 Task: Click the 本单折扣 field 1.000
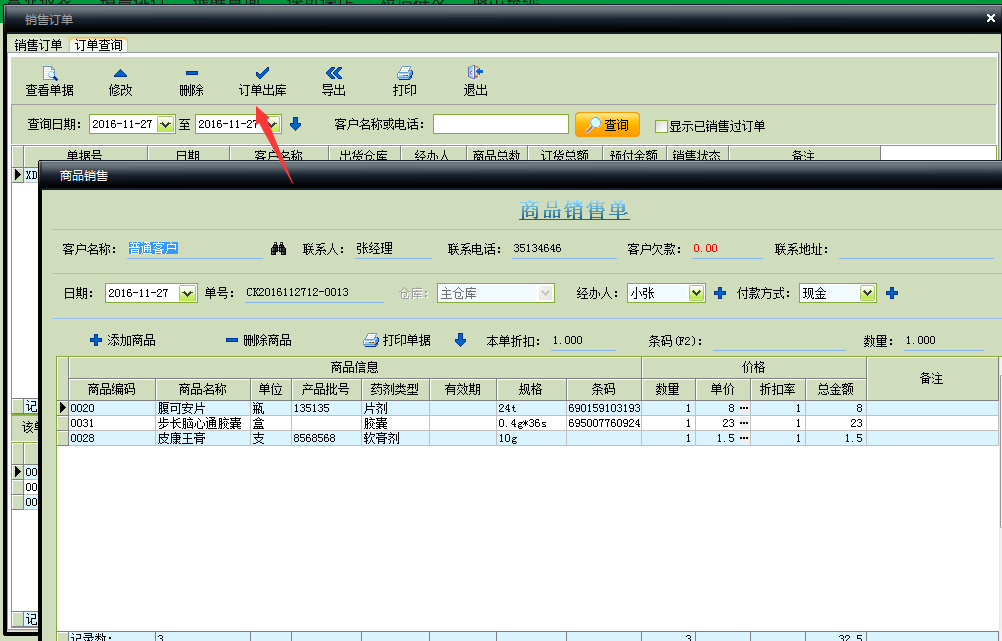tap(583, 341)
